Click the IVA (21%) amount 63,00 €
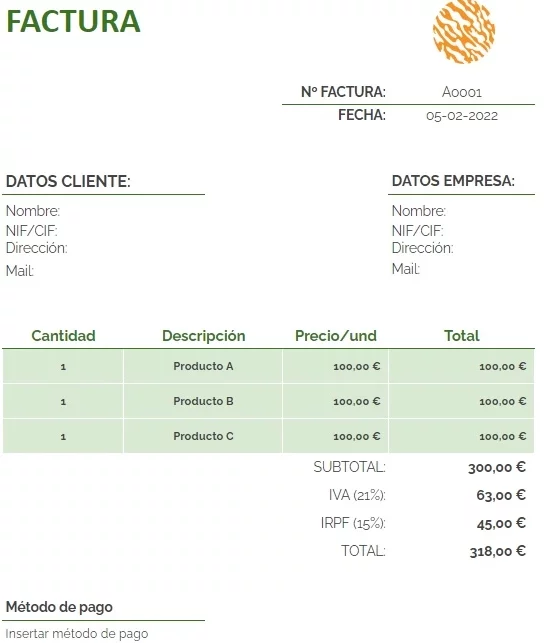The image size is (547, 643). click(x=501, y=495)
